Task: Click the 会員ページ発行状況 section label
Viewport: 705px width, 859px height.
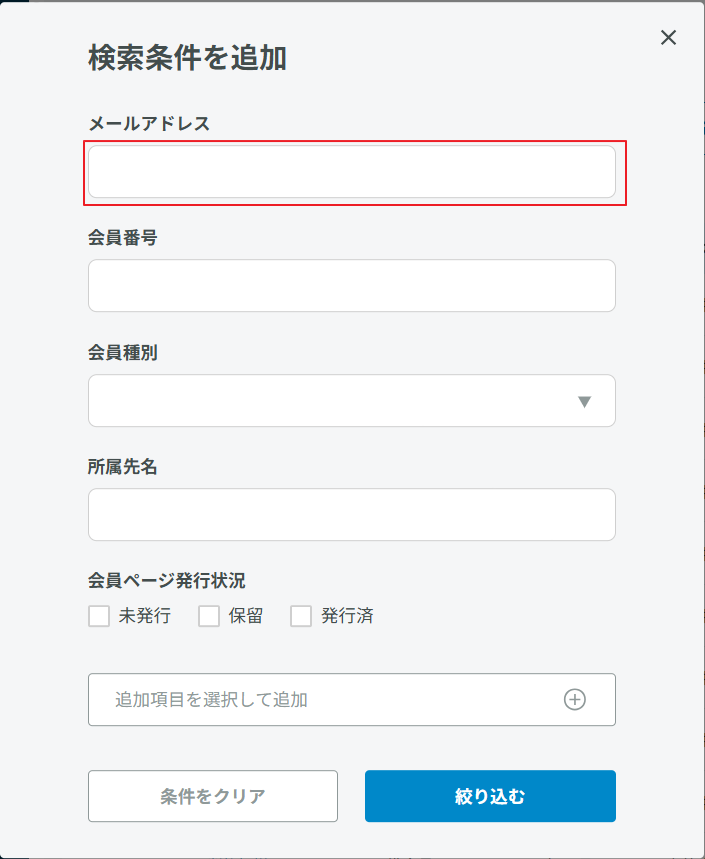Action: coord(167,581)
